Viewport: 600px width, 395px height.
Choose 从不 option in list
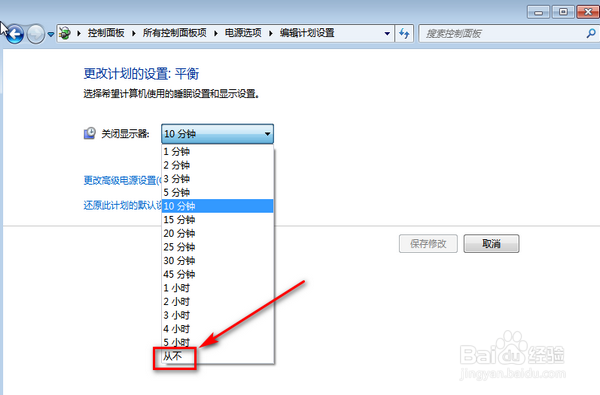(217, 356)
